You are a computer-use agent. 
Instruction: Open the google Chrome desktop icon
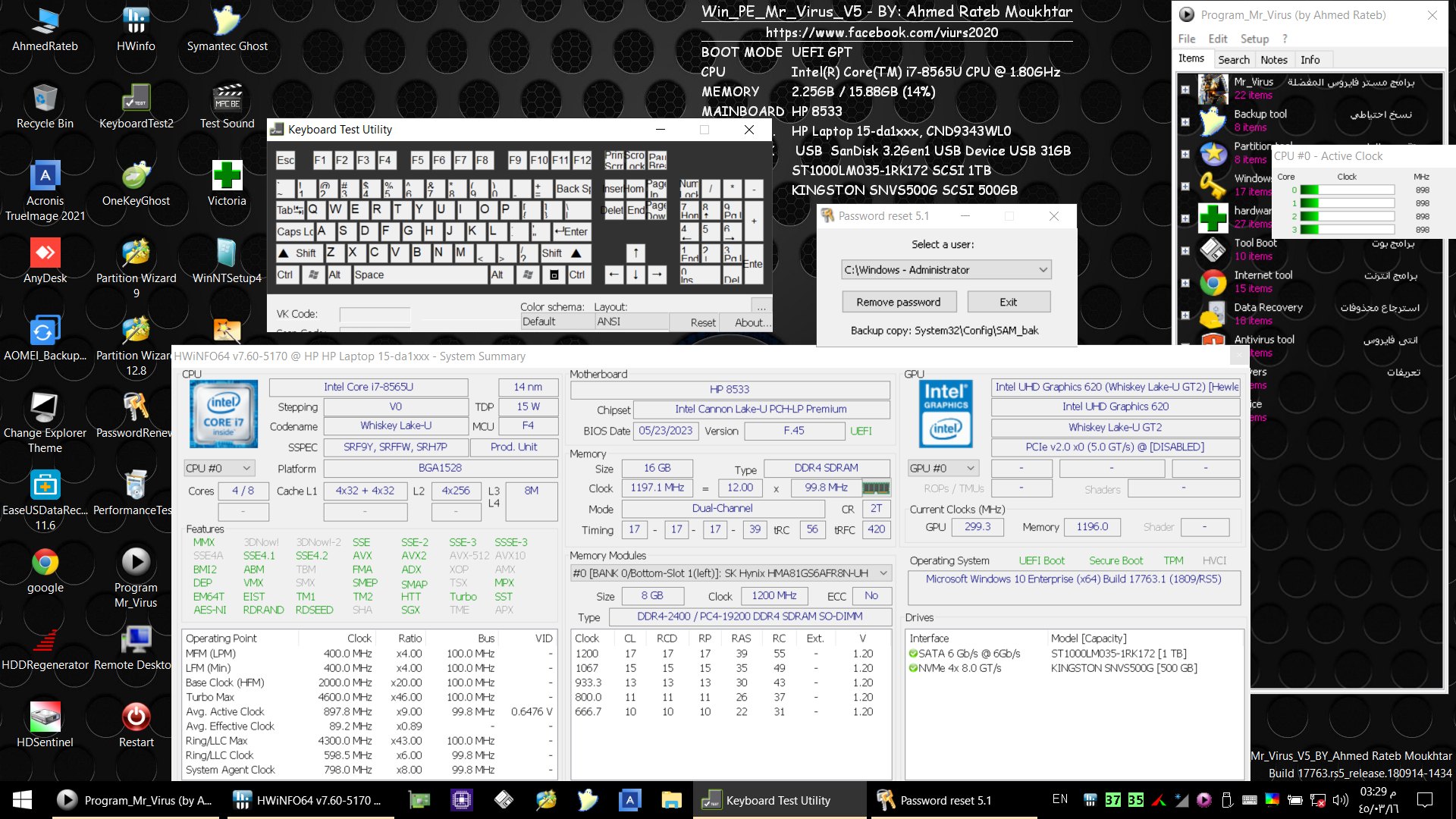[45, 570]
